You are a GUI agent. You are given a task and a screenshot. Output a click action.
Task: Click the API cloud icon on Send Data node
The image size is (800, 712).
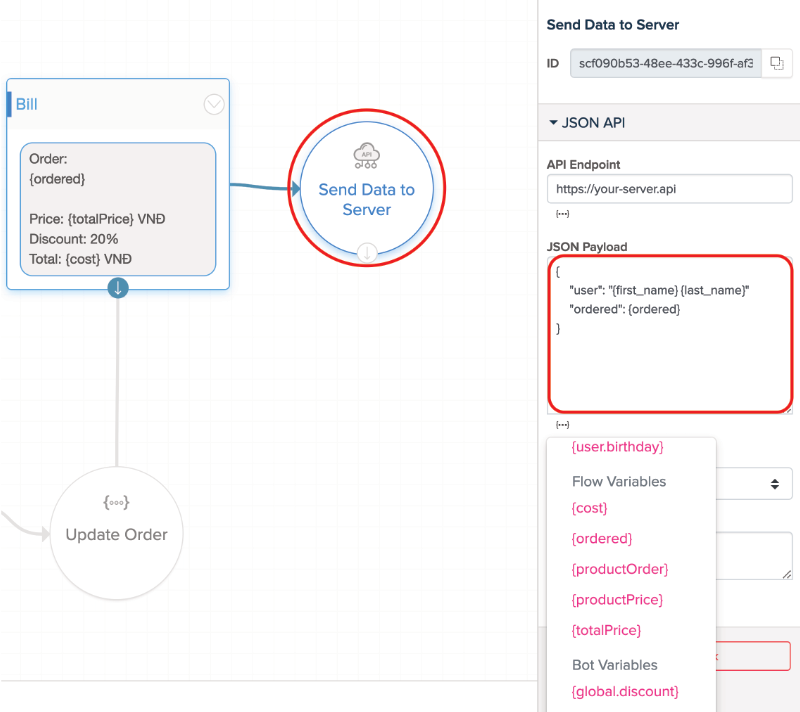tap(366, 155)
